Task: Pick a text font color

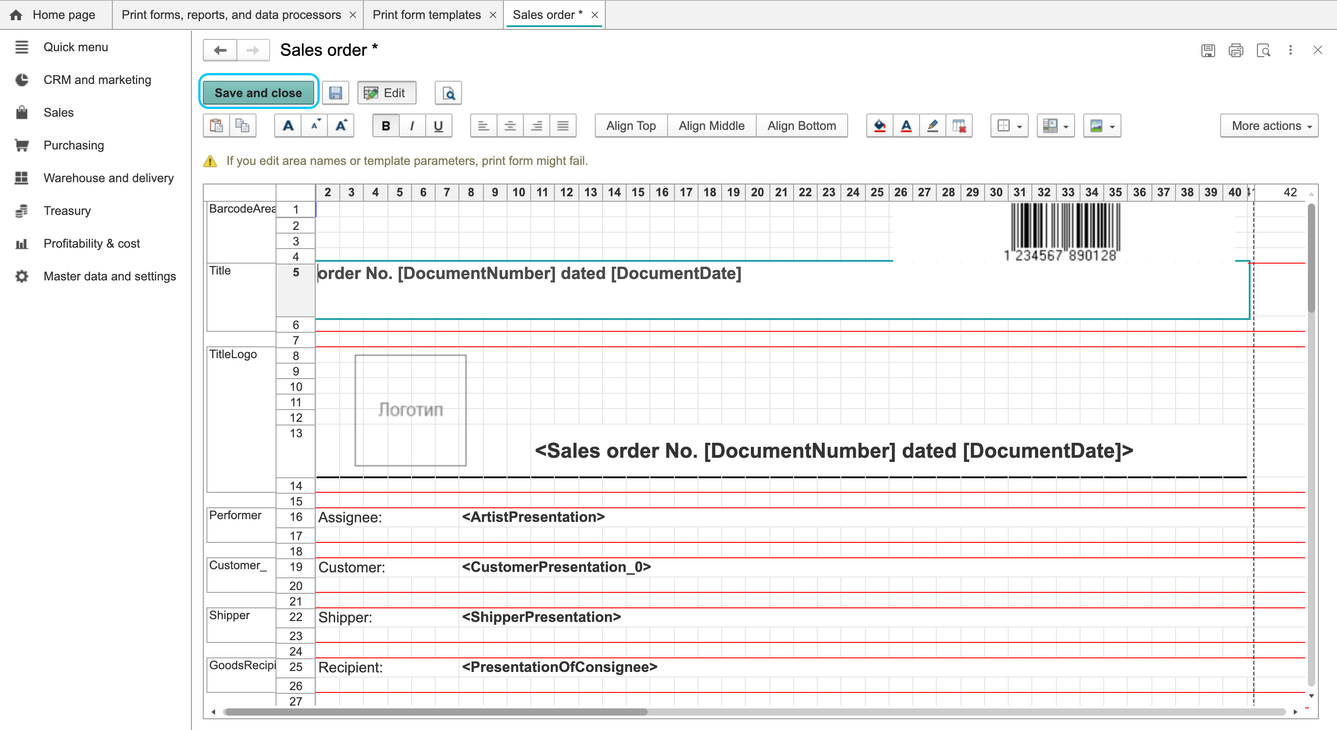Action: pos(906,126)
